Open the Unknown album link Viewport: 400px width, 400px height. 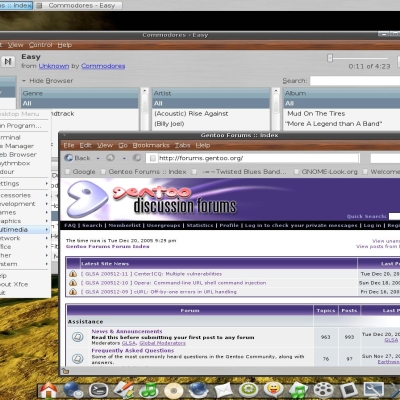pyautogui.click(x=54, y=66)
